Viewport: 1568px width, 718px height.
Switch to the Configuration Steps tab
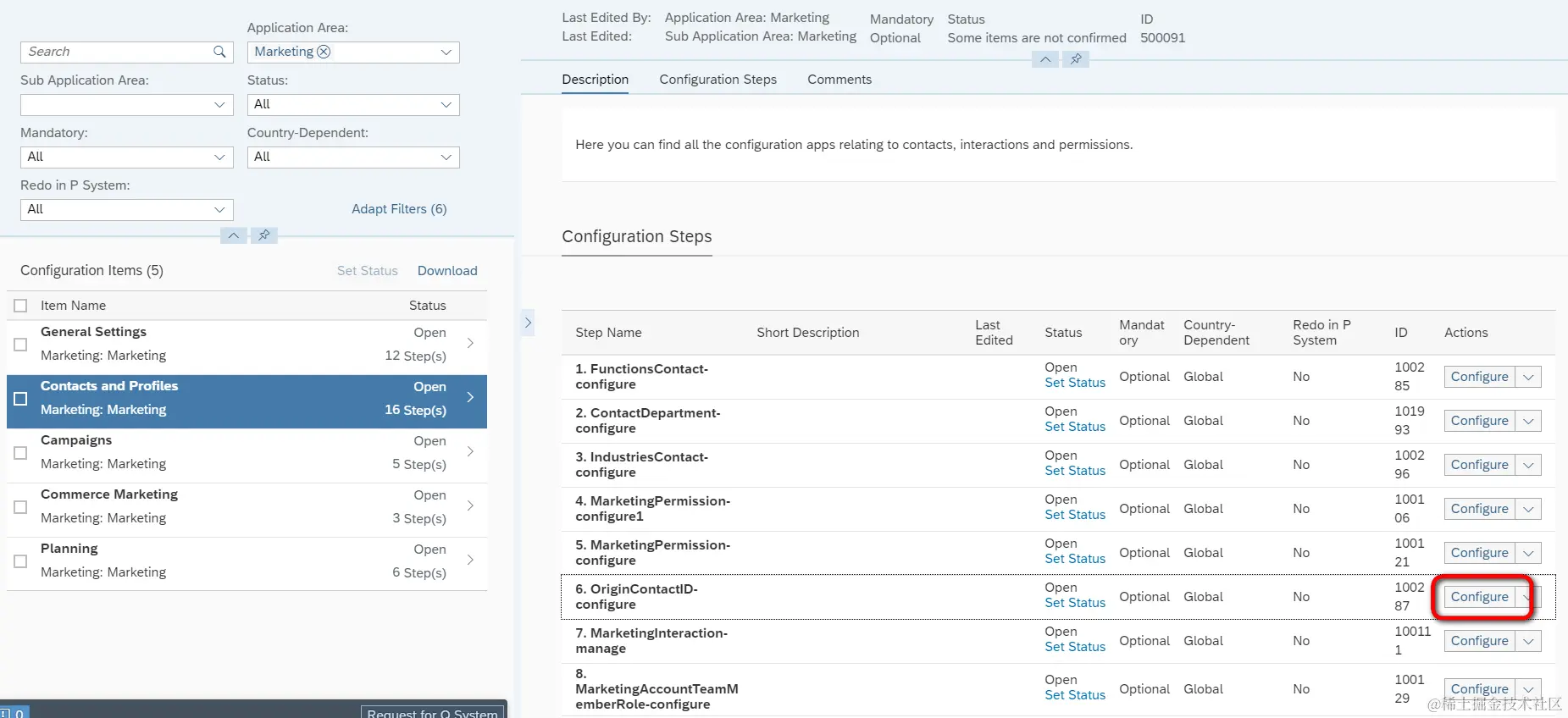pyautogui.click(x=718, y=80)
